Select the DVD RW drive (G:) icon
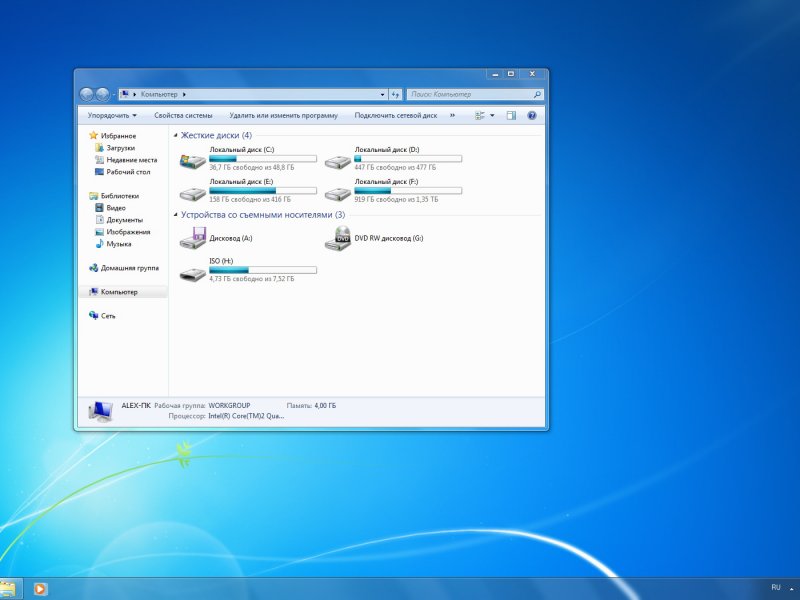Image resolution: width=800 pixels, height=600 pixels. pyautogui.click(x=338, y=238)
